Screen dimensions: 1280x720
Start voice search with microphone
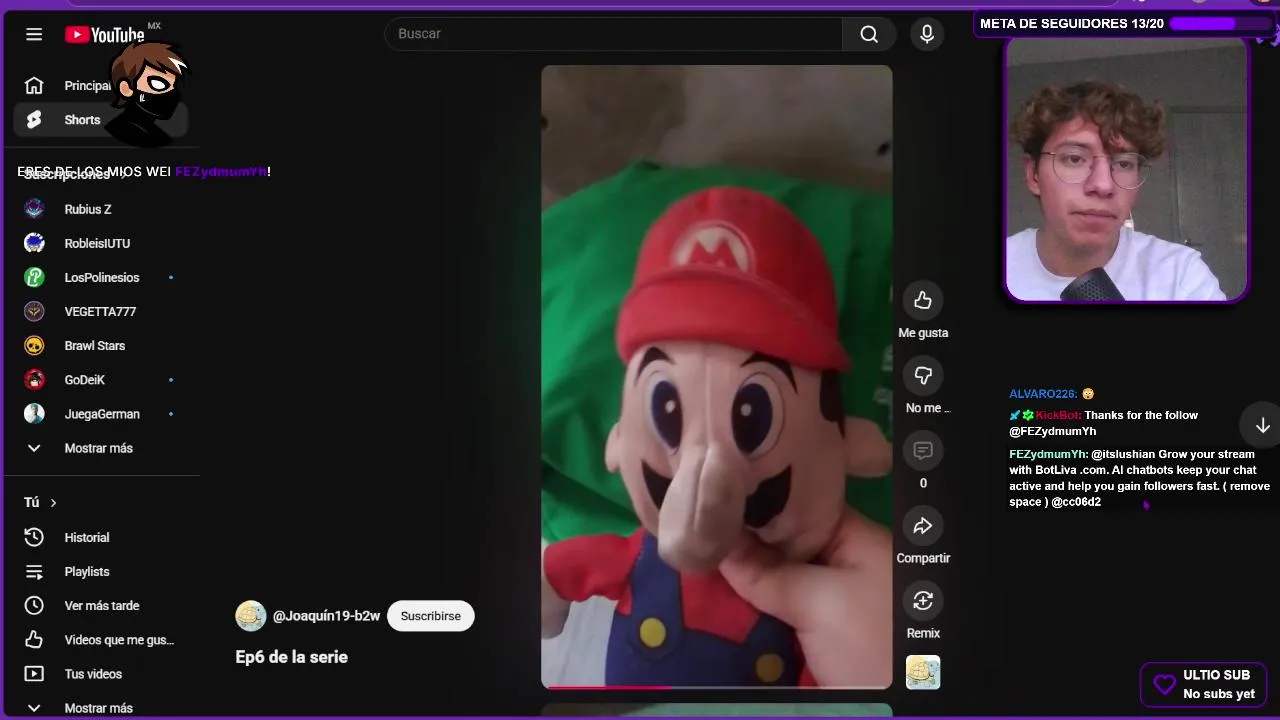(927, 34)
